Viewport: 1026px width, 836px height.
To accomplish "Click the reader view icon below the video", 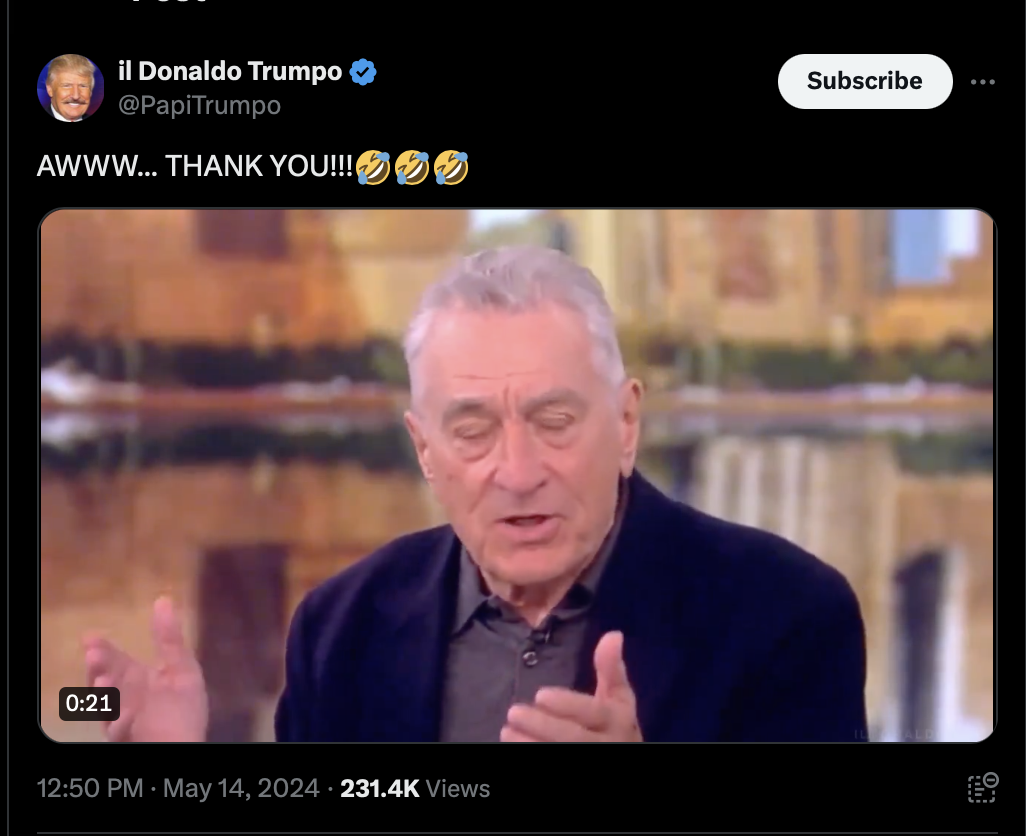I will click(x=982, y=788).
